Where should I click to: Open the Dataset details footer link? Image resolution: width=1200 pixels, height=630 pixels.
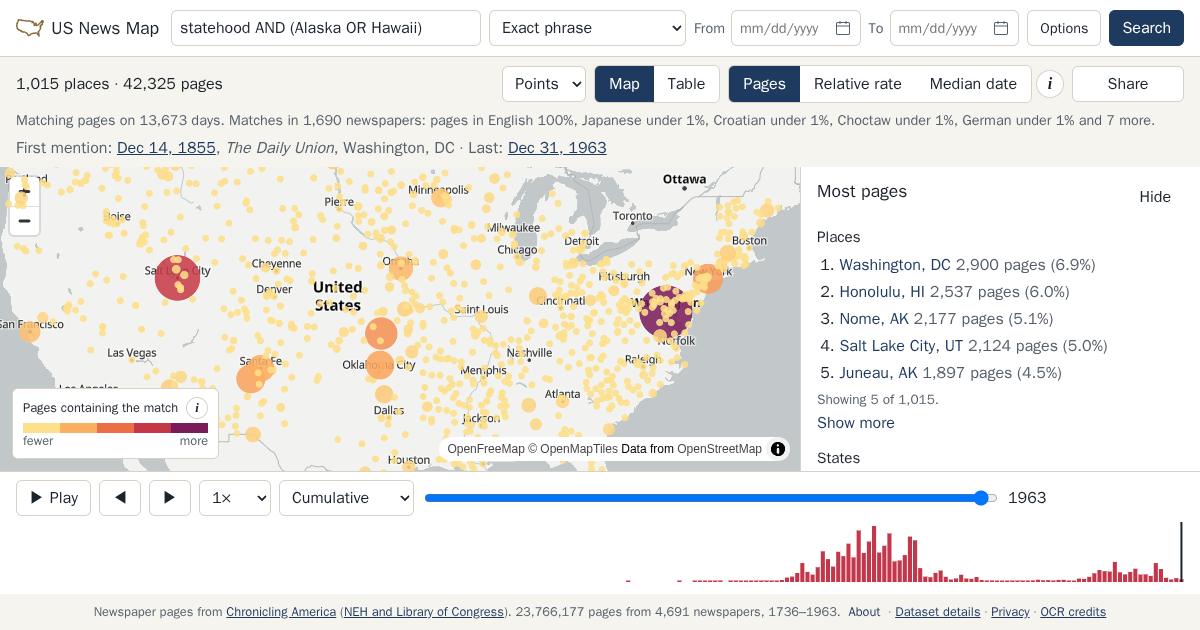coord(937,612)
